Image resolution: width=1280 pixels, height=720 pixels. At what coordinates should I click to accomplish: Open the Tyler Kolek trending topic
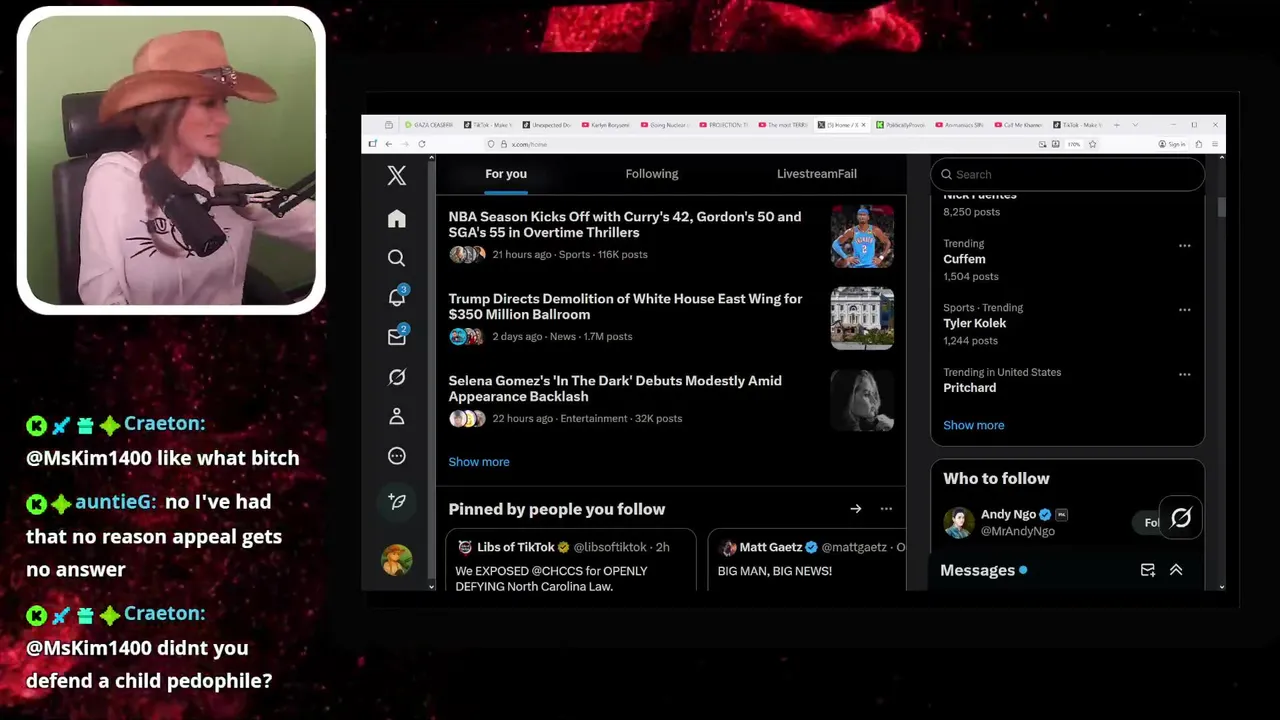tap(975, 323)
